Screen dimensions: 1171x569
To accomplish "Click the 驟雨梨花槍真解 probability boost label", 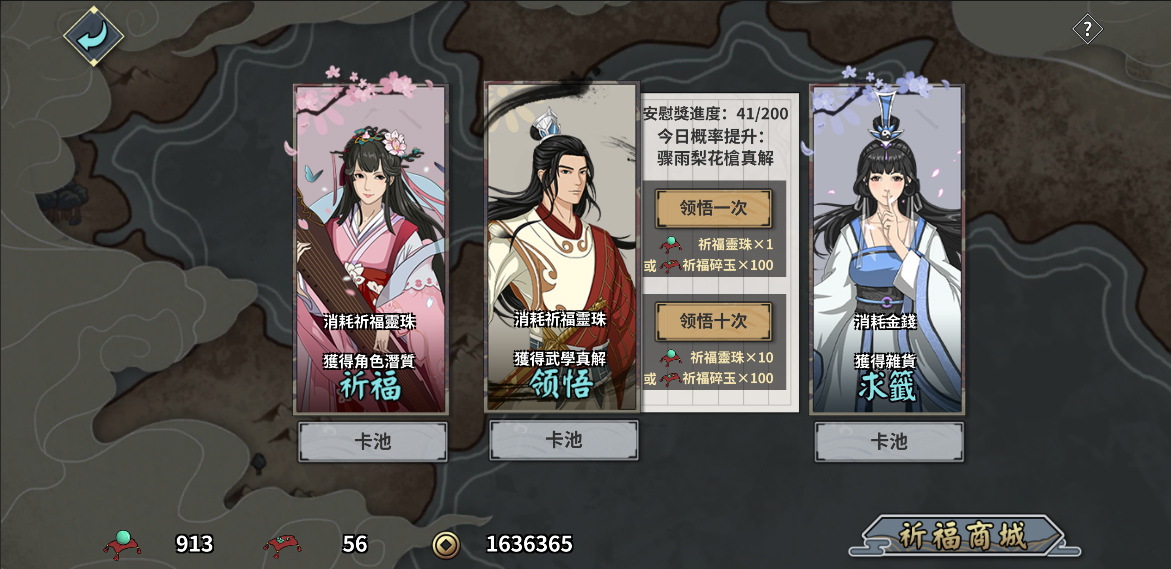I will point(715,158).
